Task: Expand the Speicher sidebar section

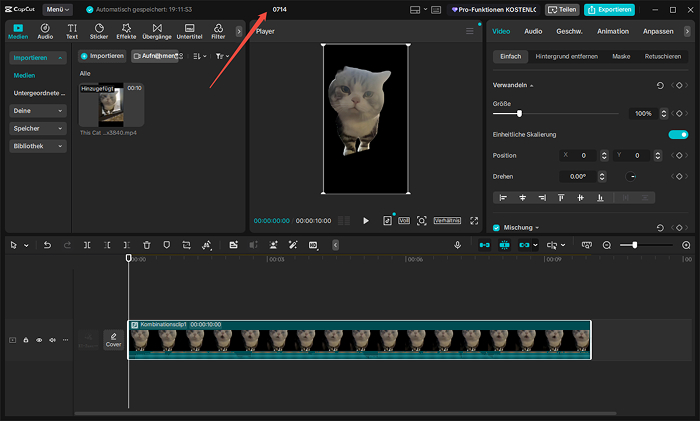Action: point(38,129)
